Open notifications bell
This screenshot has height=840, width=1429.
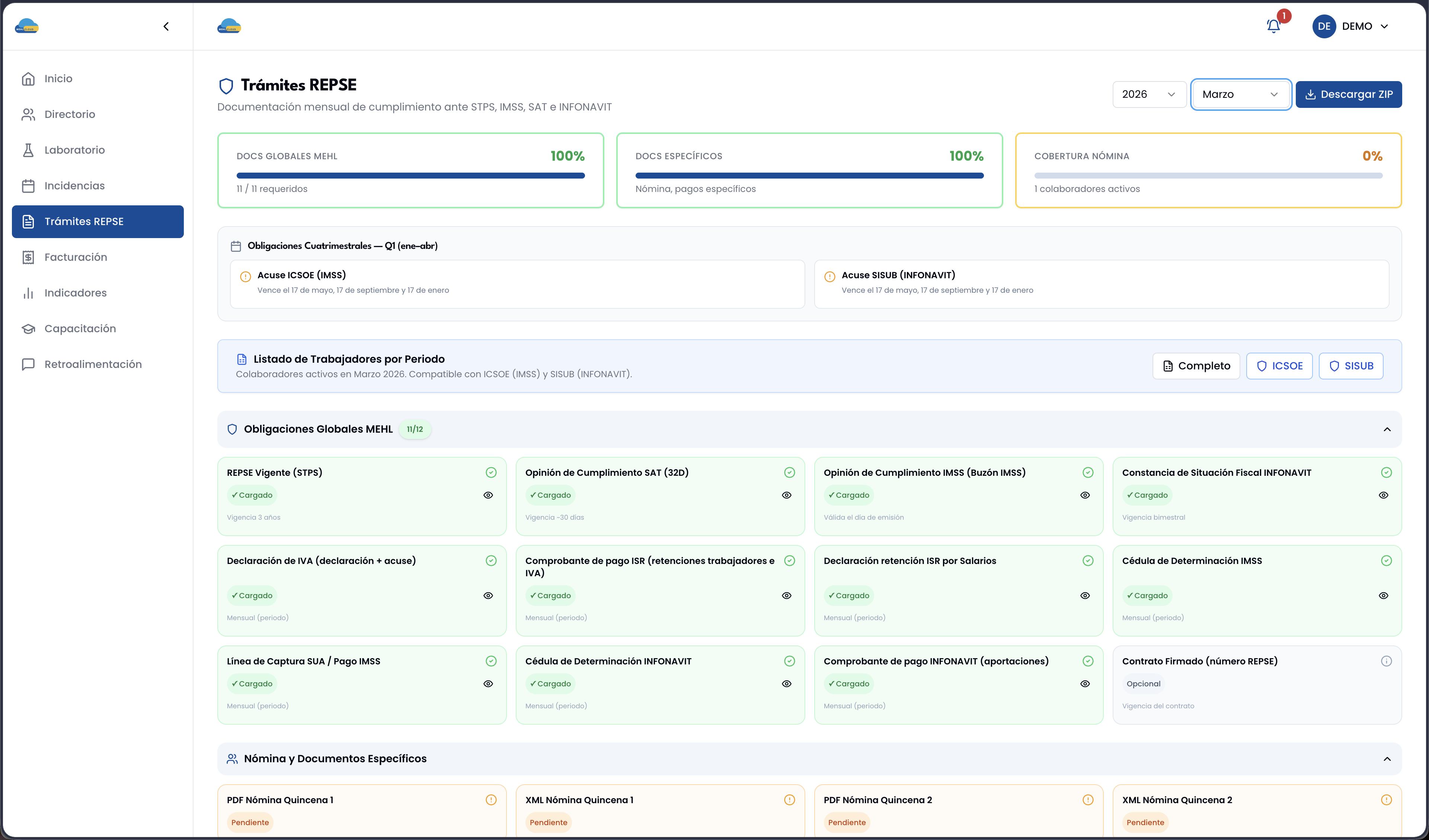pyautogui.click(x=1273, y=26)
